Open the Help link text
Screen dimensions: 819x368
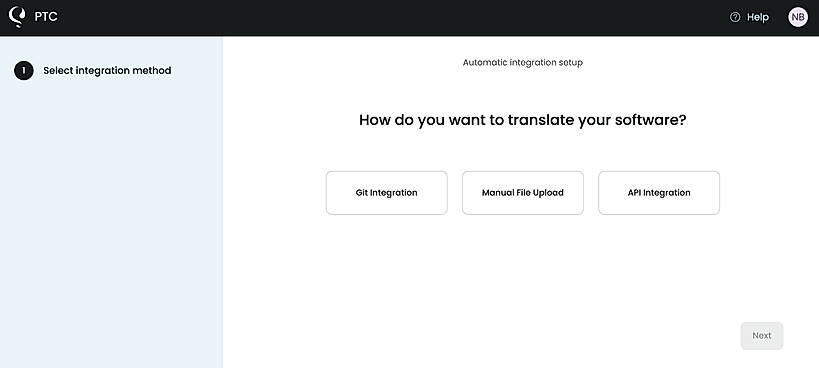coord(757,17)
